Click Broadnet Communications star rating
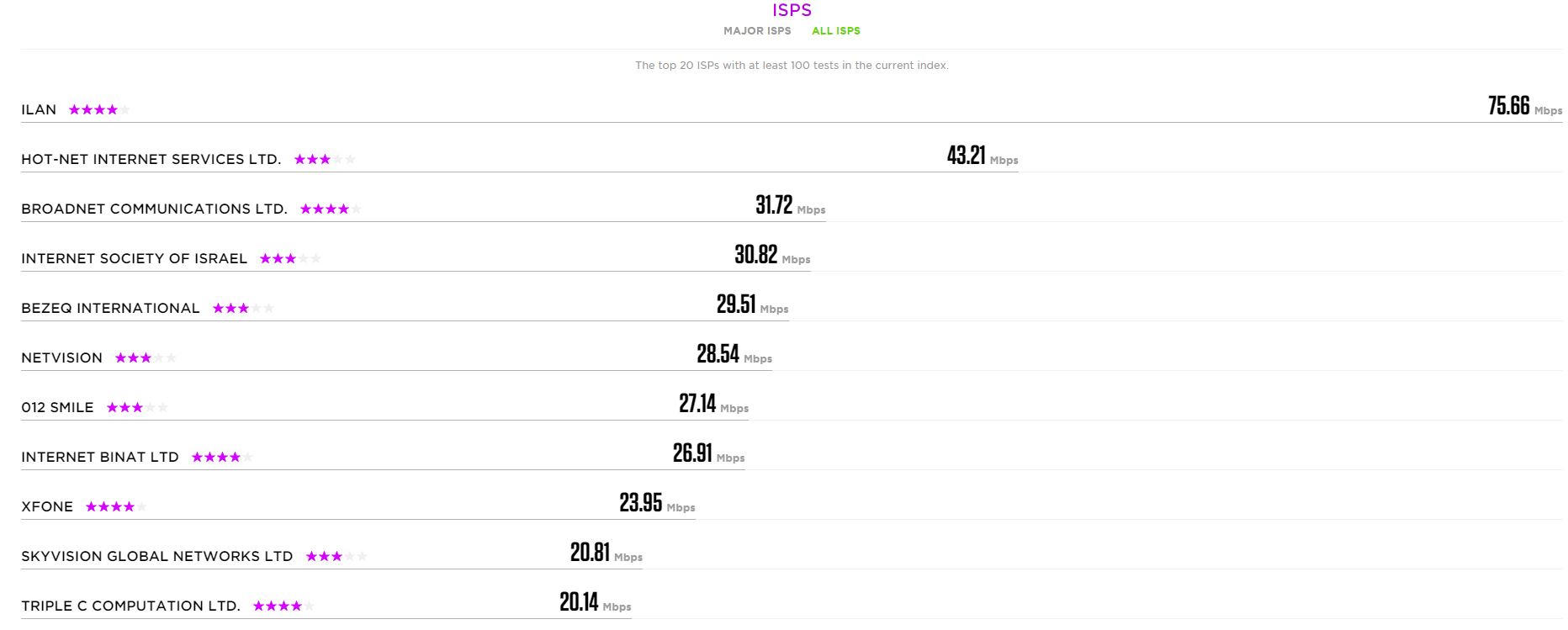Image resolution: width=1568 pixels, height=630 pixels. [331, 209]
